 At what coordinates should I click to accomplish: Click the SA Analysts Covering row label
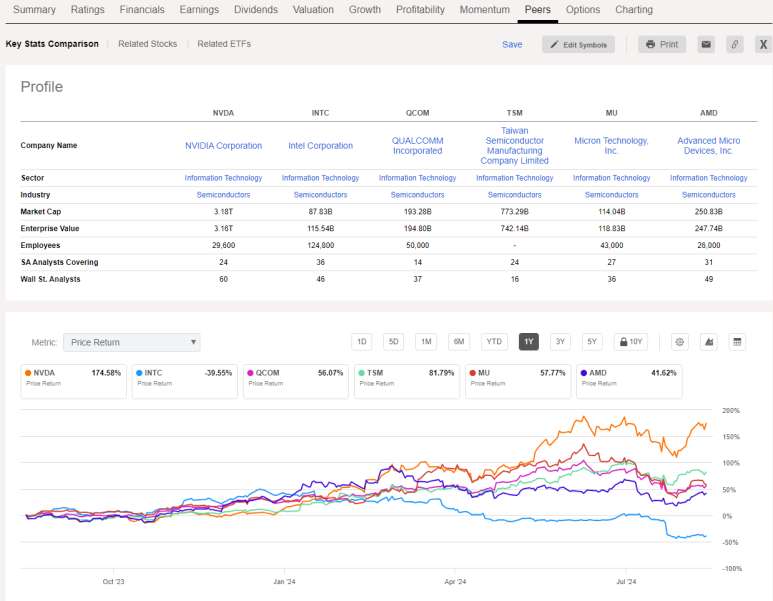click(60, 262)
